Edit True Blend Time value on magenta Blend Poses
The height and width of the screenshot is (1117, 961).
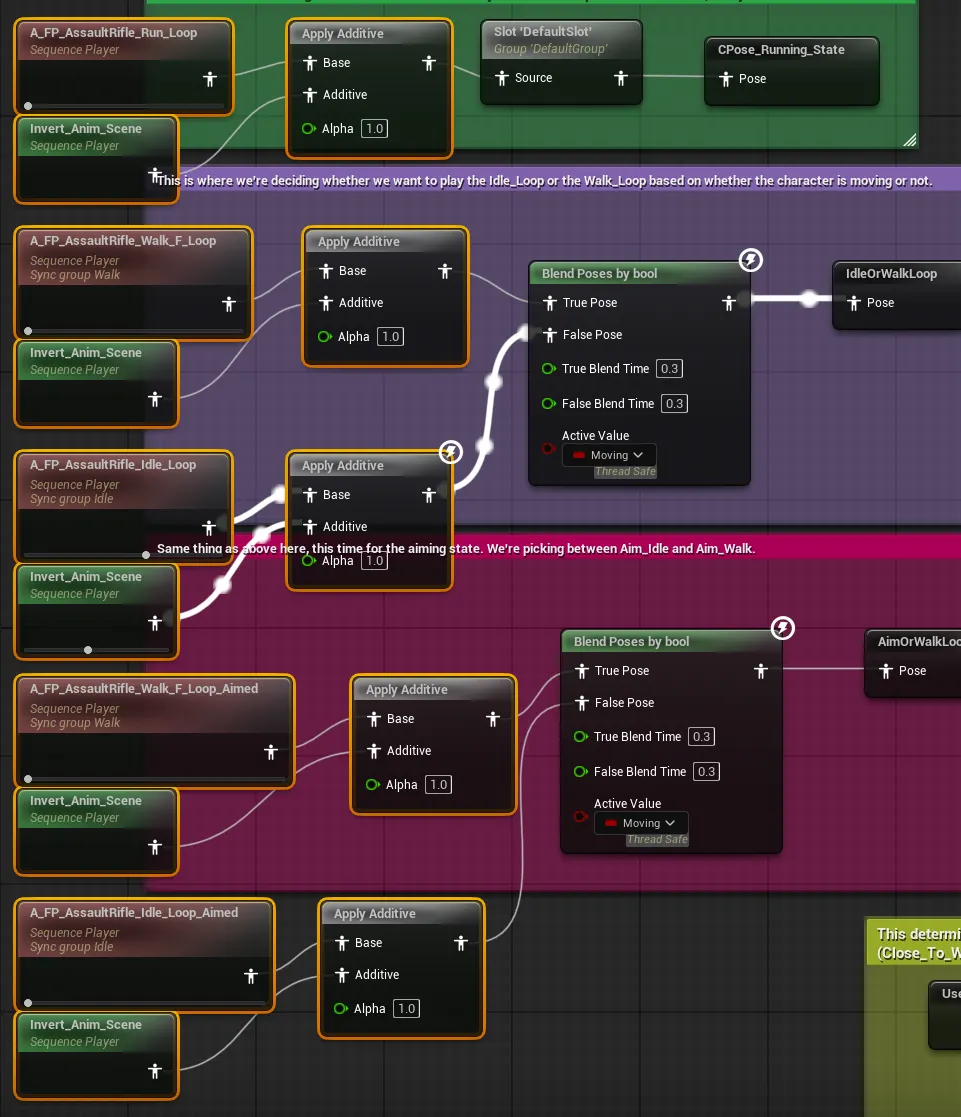(x=701, y=737)
